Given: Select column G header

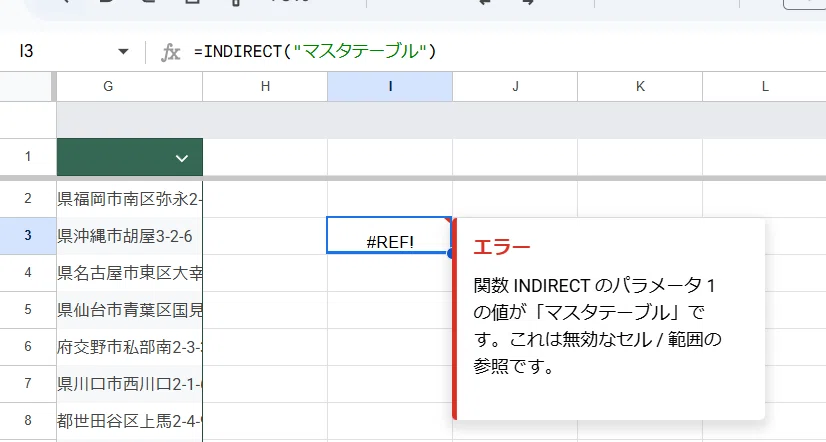Looking at the screenshot, I should (129, 86).
